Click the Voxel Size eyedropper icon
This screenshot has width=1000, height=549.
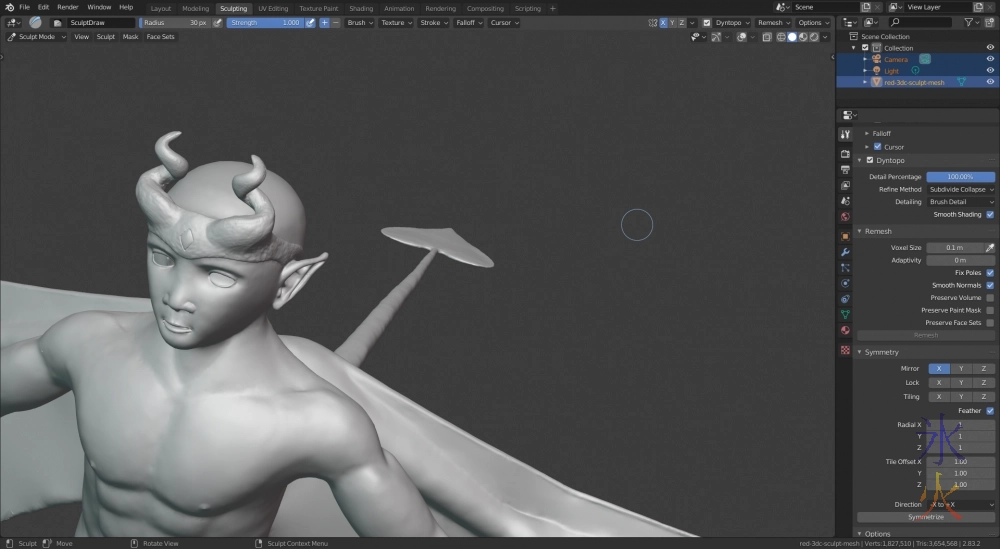[x=990, y=247]
